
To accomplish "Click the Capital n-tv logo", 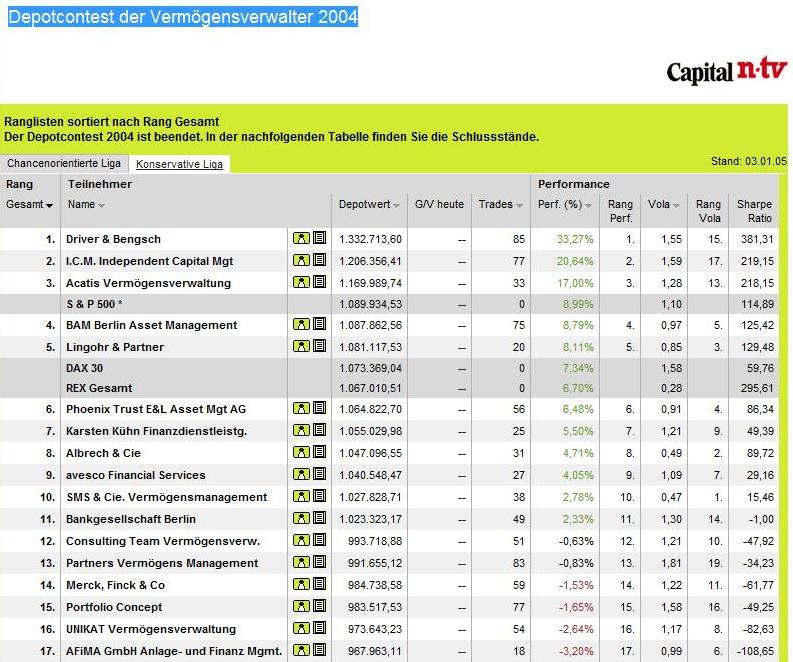I will (727, 71).
